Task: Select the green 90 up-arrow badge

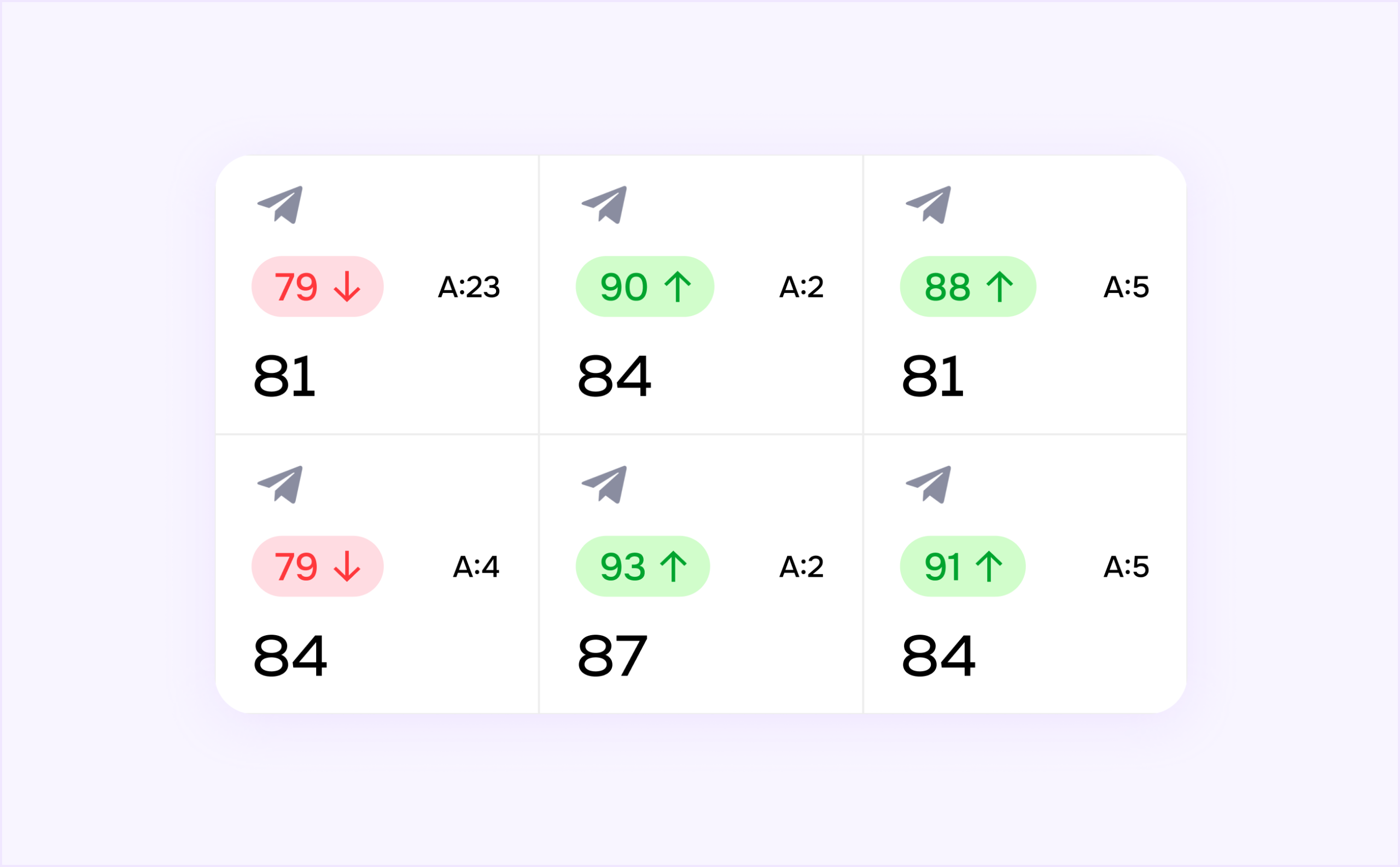Action: click(645, 286)
